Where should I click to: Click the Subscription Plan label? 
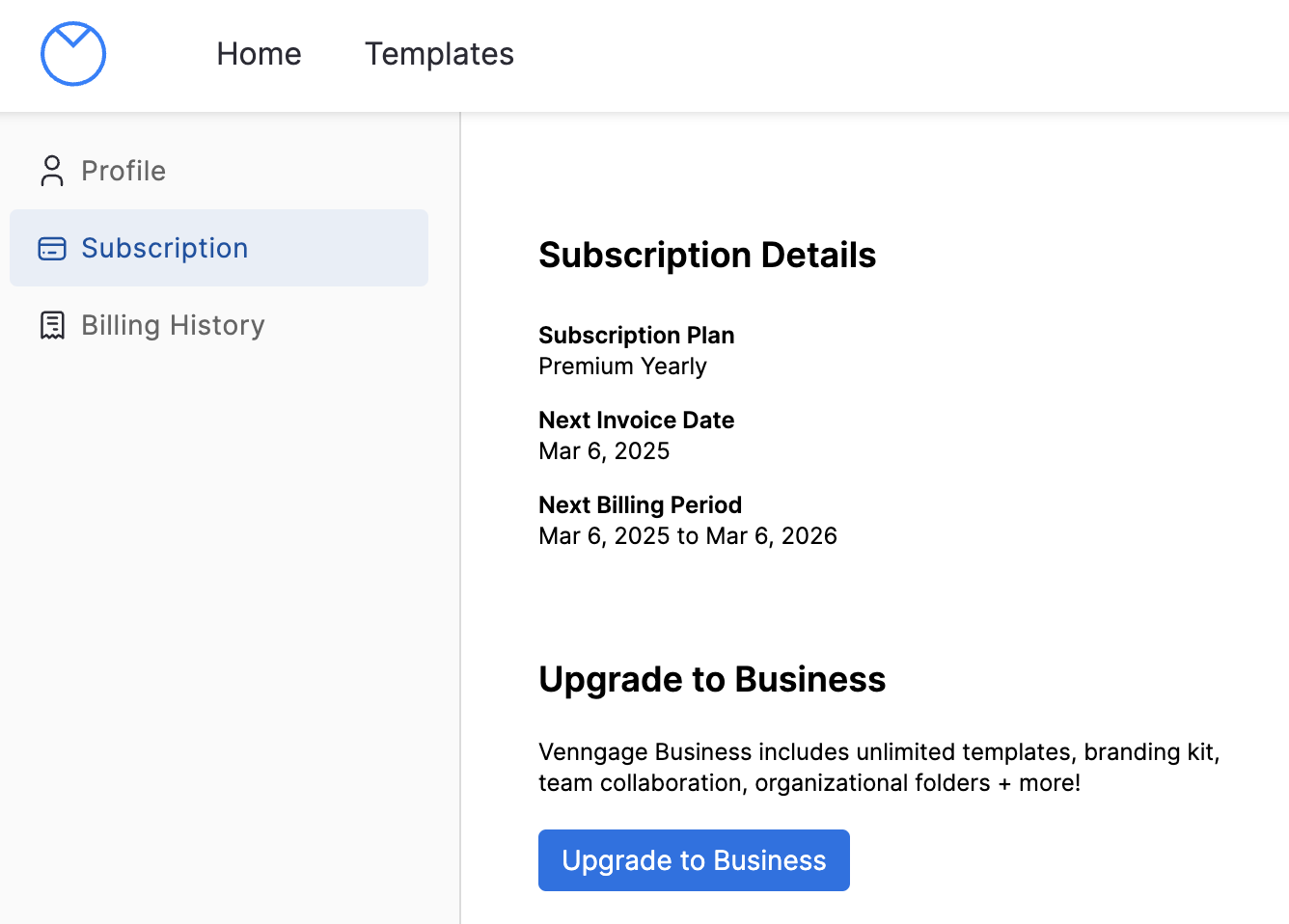pyautogui.click(x=636, y=335)
